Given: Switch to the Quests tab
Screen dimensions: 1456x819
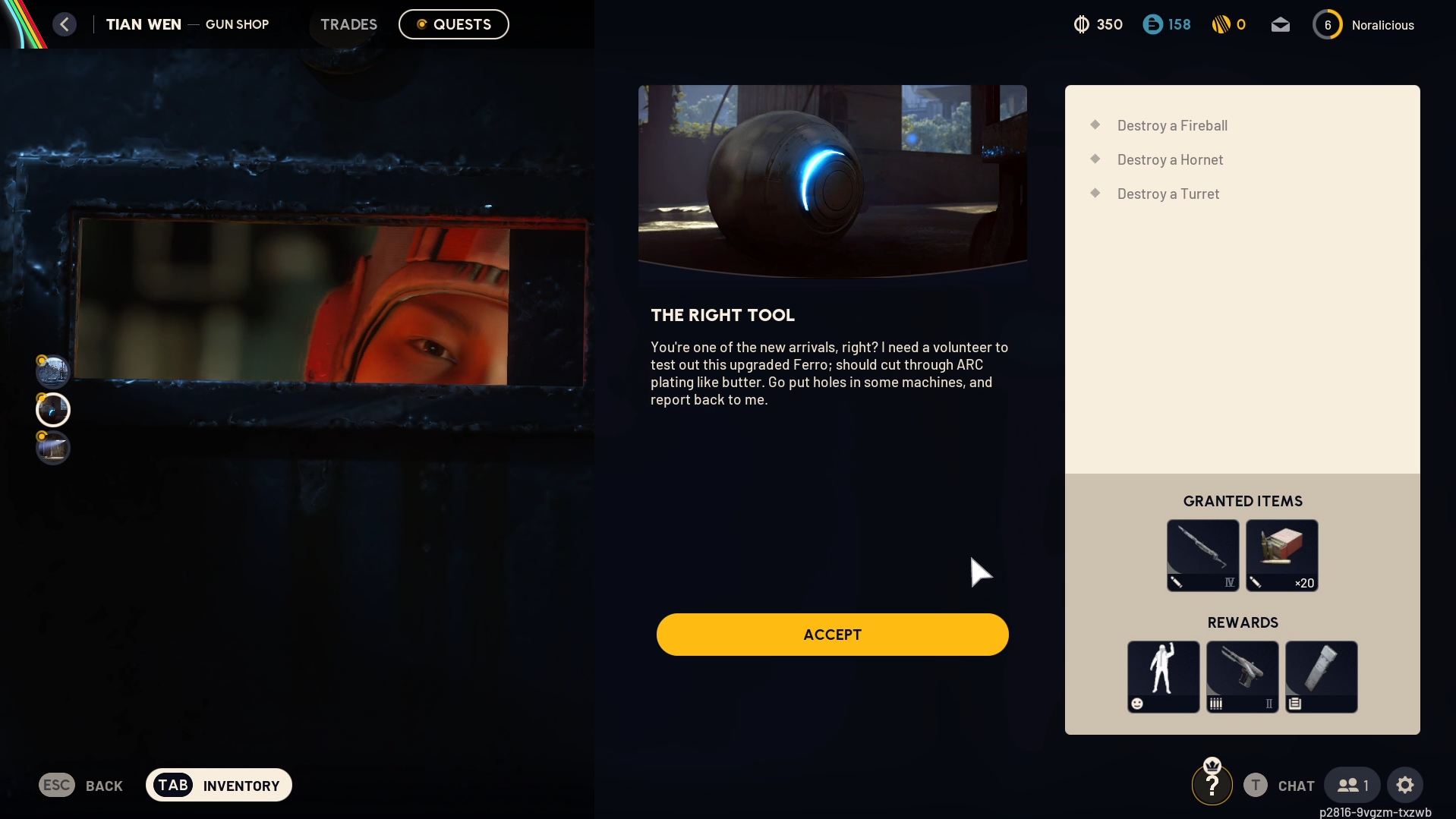Looking at the screenshot, I should [453, 24].
